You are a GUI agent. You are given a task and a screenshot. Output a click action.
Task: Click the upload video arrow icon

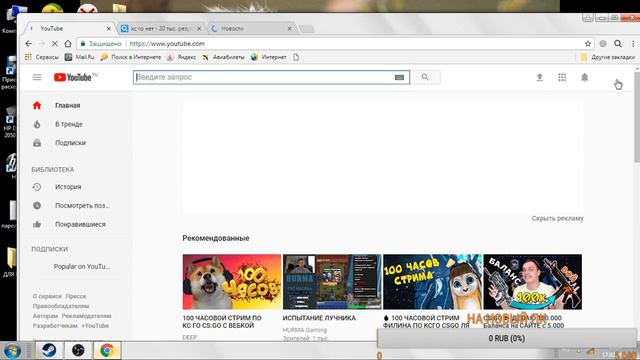click(x=539, y=77)
